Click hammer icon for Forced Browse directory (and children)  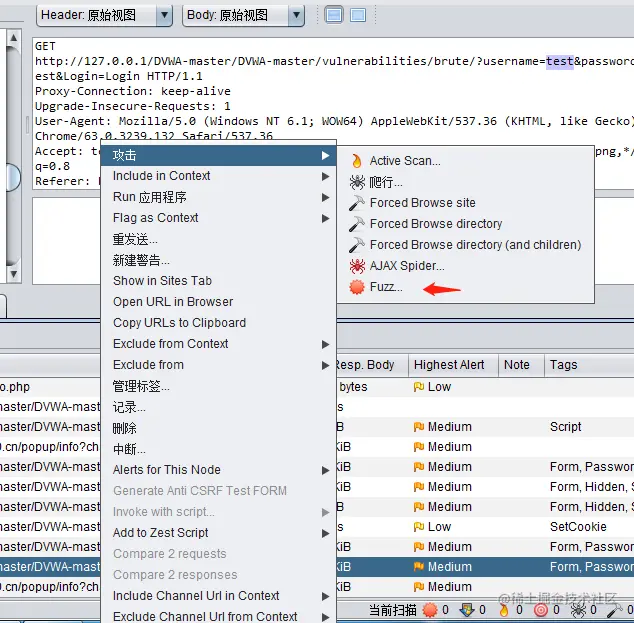click(x=357, y=245)
